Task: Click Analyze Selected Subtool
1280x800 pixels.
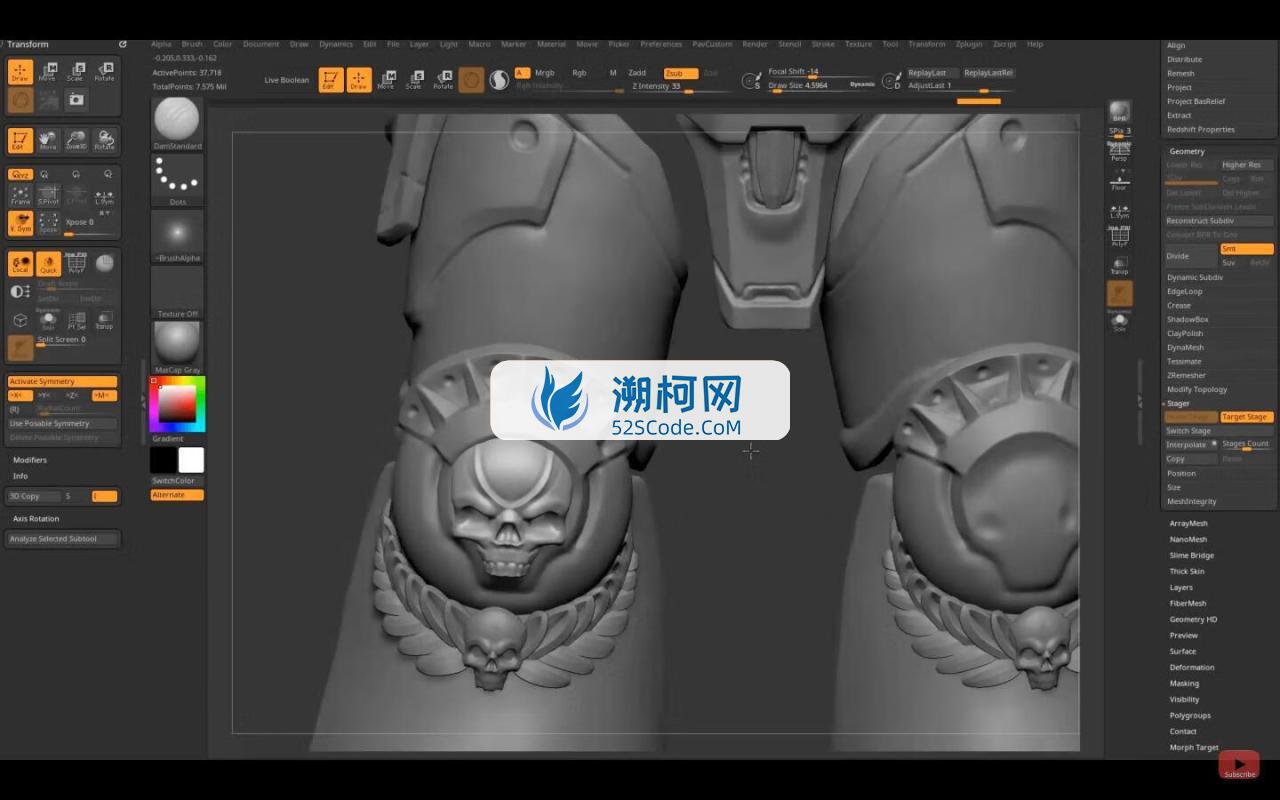Action: pos(62,539)
